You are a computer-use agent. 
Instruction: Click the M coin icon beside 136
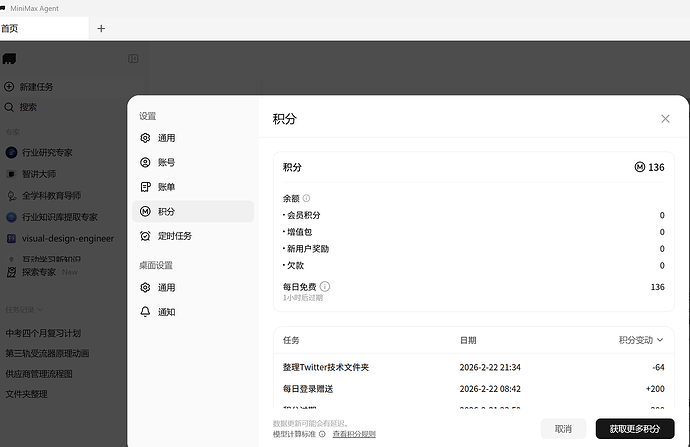[x=640, y=167]
